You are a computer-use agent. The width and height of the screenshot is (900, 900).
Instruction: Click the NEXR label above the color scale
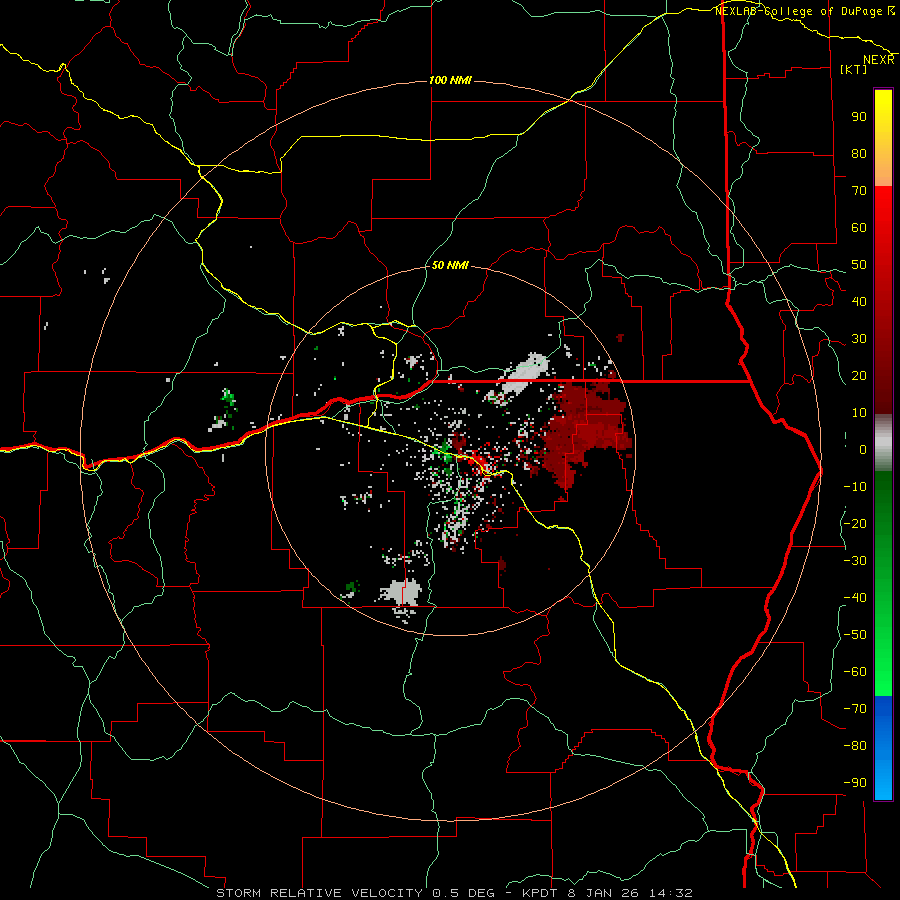click(879, 60)
